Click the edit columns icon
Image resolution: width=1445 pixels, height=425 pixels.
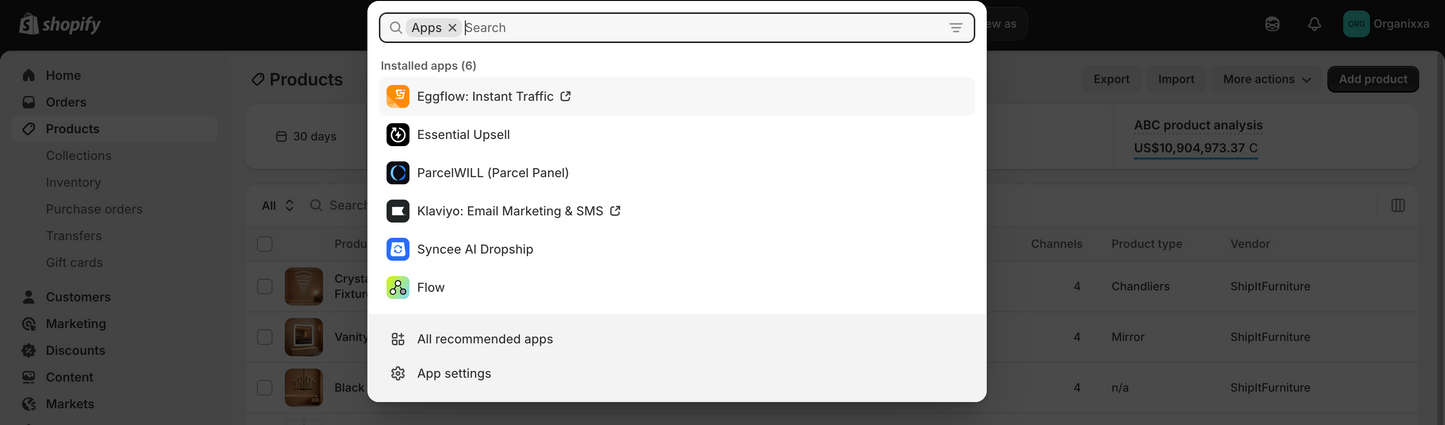pyautogui.click(x=1398, y=205)
